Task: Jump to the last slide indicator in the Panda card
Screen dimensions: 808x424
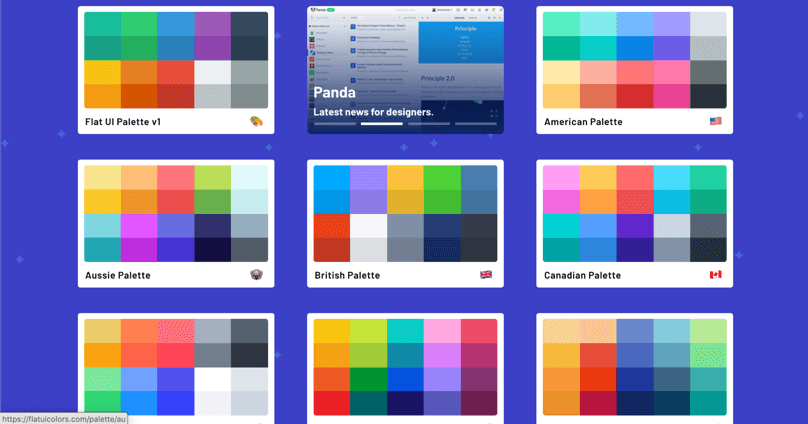Action: tap(476, 124)
